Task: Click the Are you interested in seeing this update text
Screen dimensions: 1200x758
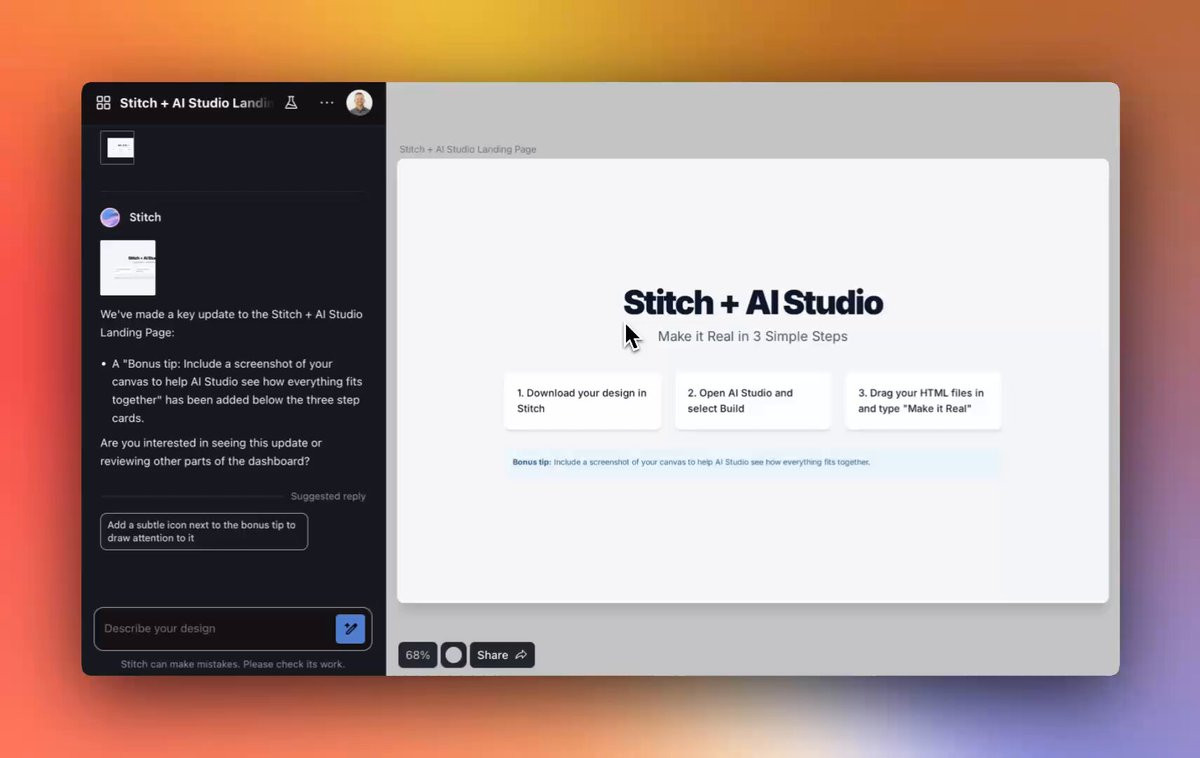Action: point(211,452)
